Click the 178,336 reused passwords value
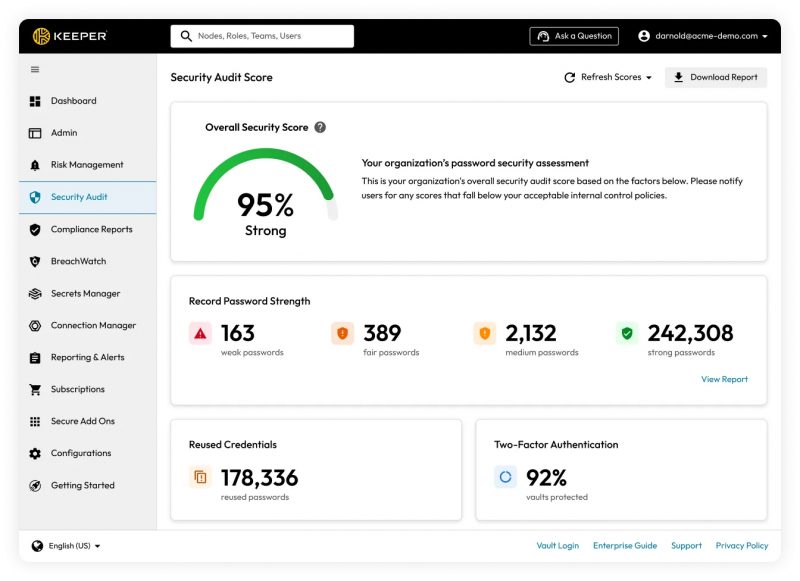 coord(259,478)
